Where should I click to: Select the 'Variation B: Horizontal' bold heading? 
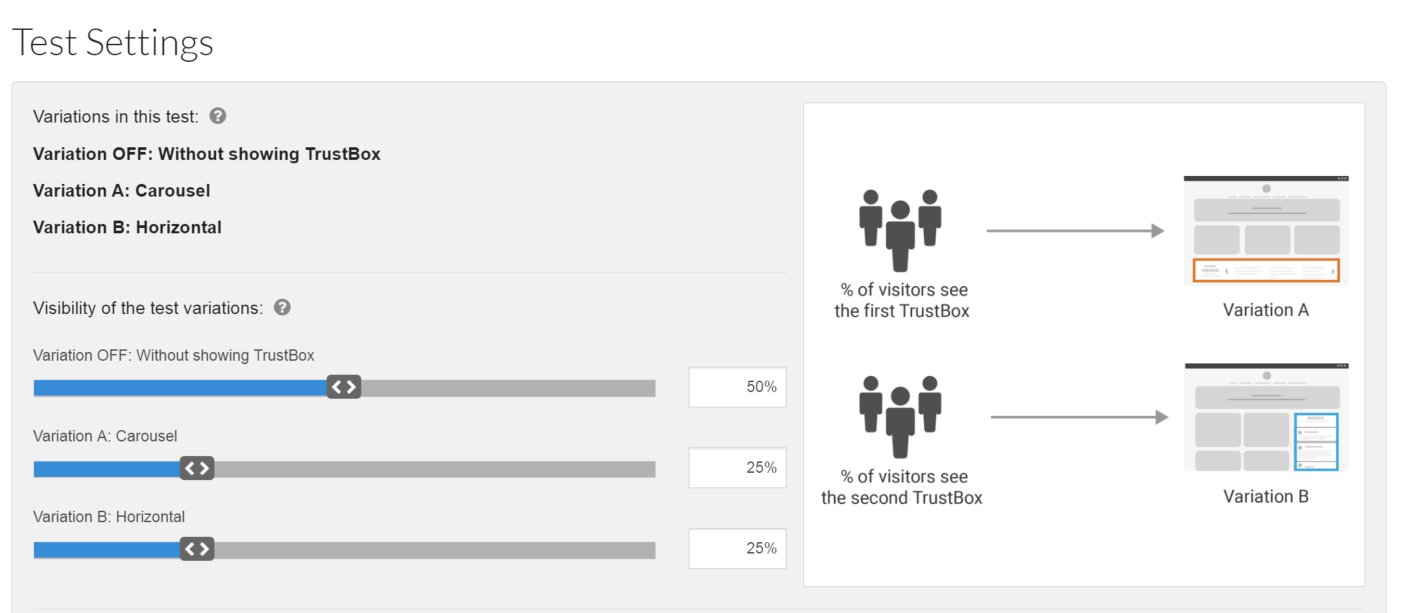coord(128,228)
